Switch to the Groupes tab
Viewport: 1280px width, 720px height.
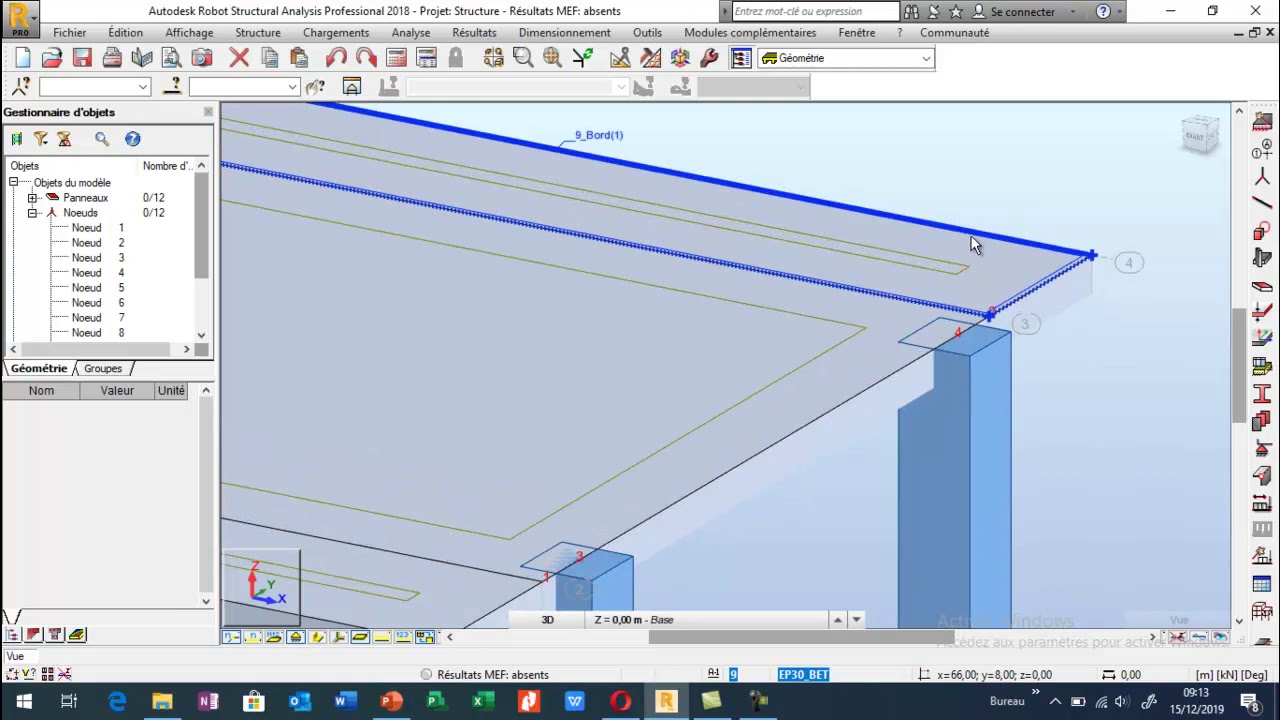tap(103, 368)
